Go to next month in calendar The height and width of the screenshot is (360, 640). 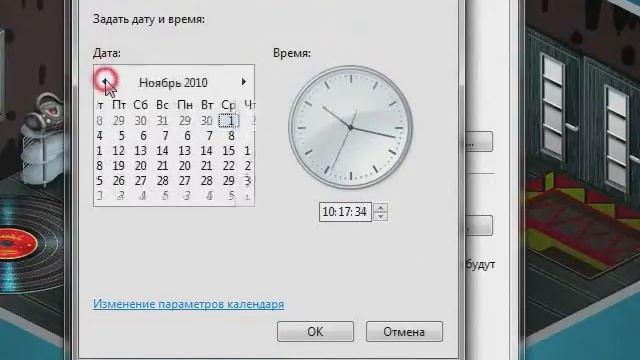(244, 82)
